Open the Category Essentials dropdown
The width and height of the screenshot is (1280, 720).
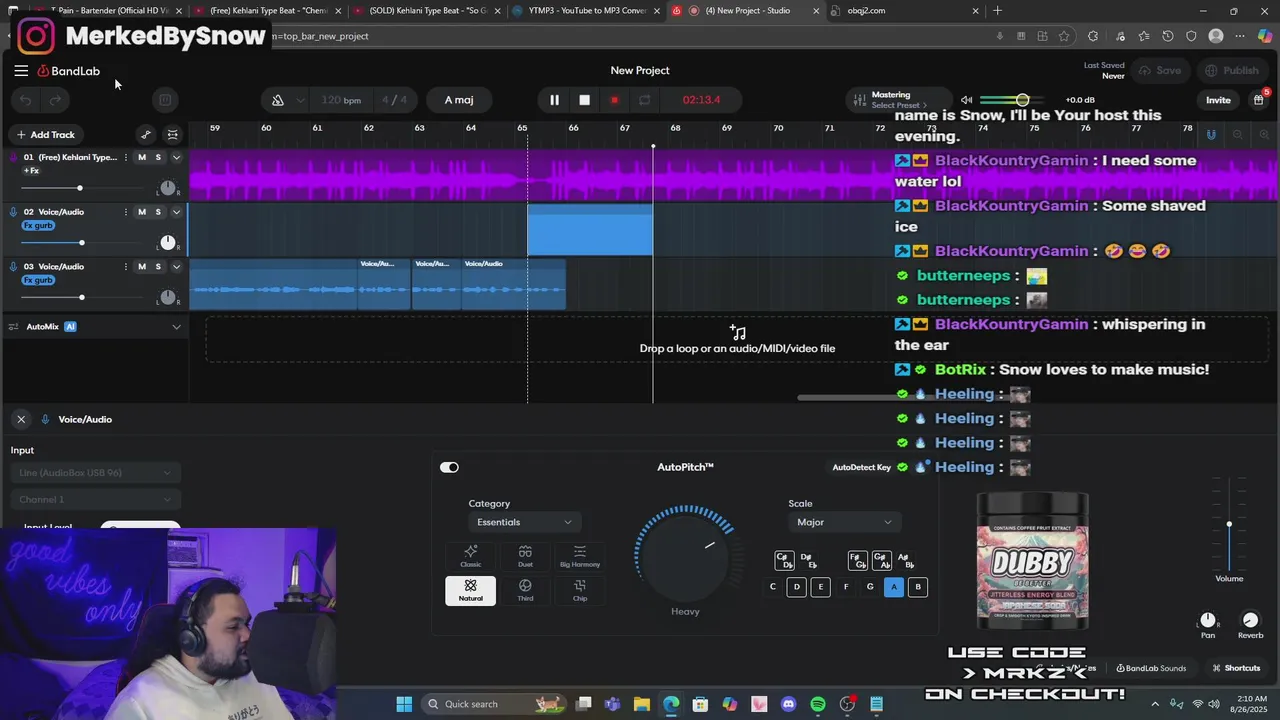(x=524, y=522)
